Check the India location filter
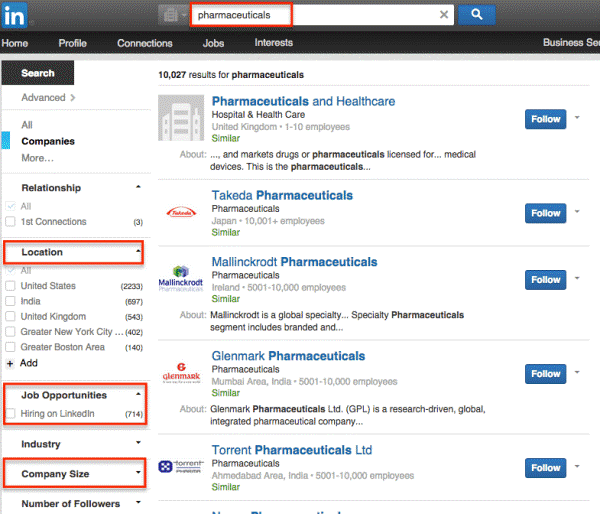The image size is (600, 514). pos(10,301)
